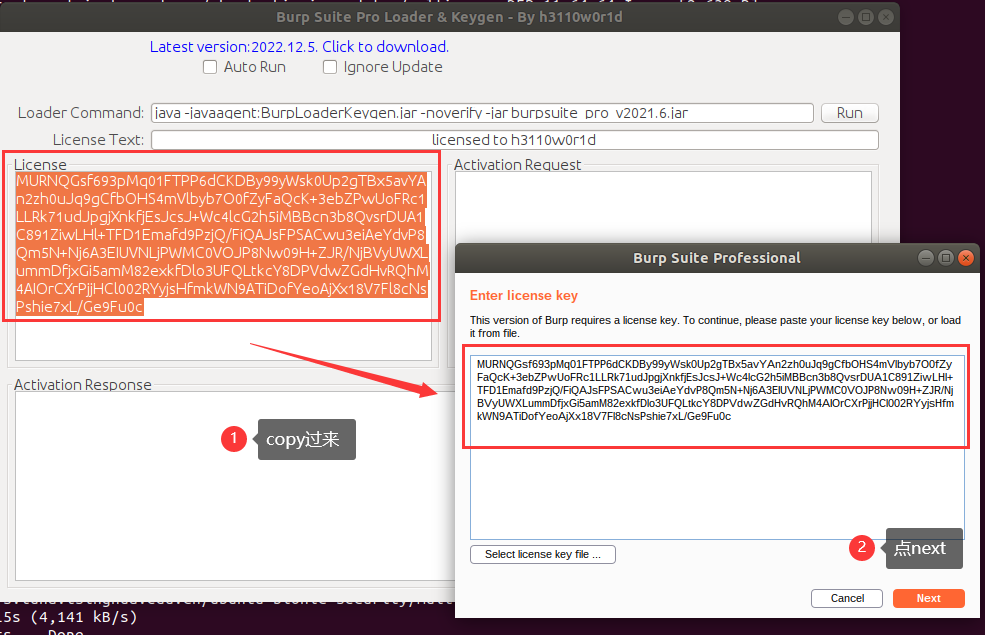Minimize the Burp Suite Professional dialog
The image size is (985, 635).
coord(925,258)
